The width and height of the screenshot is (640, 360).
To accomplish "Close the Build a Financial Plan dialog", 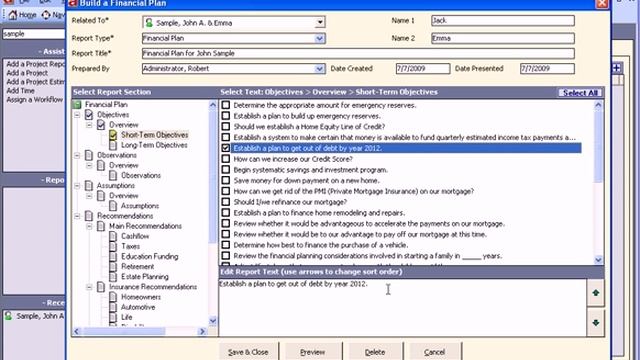I will [x=602, y=4].
